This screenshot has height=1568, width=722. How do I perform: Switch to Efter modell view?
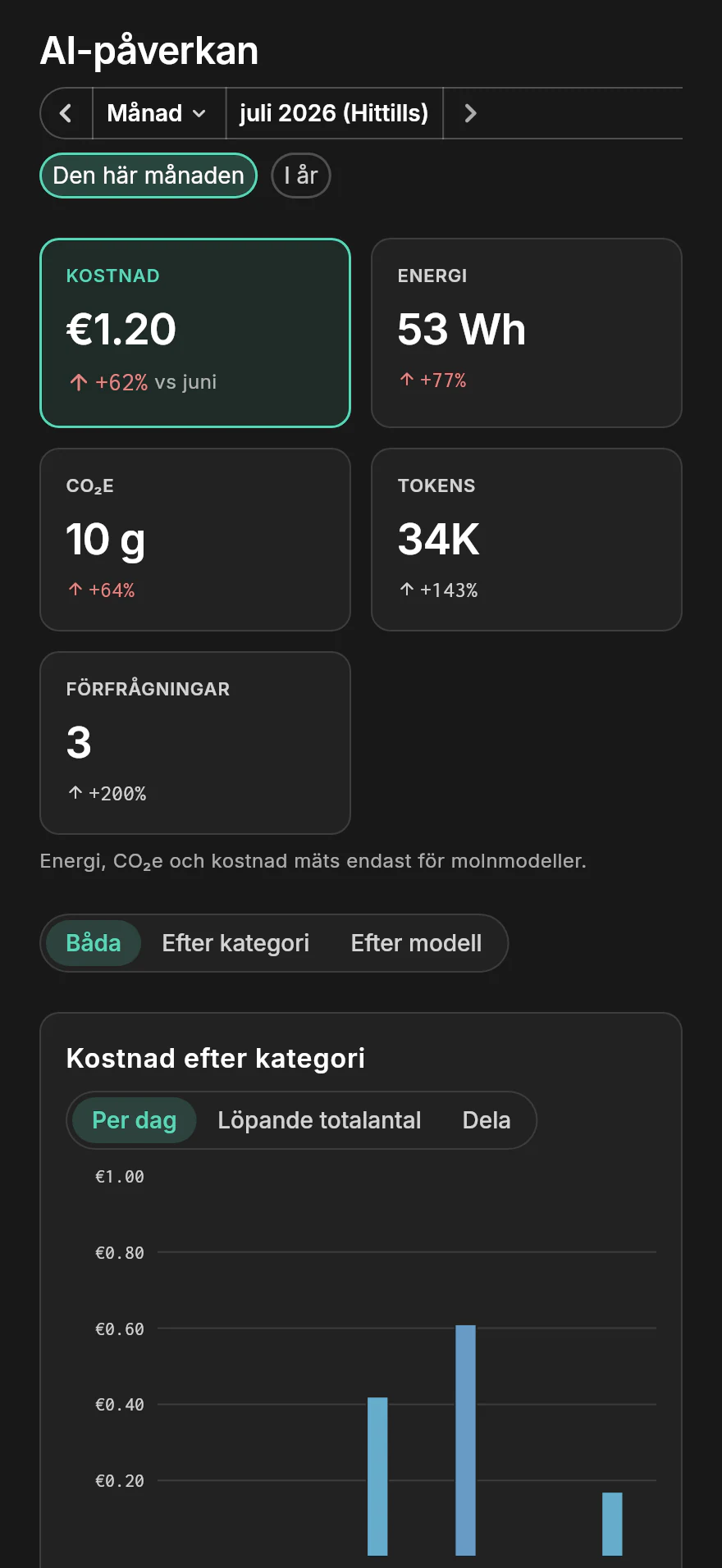click(416, 943)
